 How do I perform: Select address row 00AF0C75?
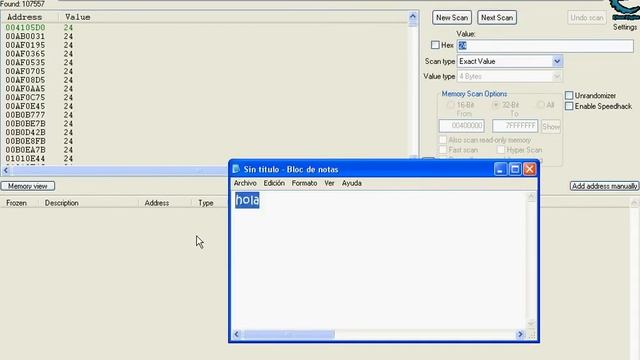[25, 98]
